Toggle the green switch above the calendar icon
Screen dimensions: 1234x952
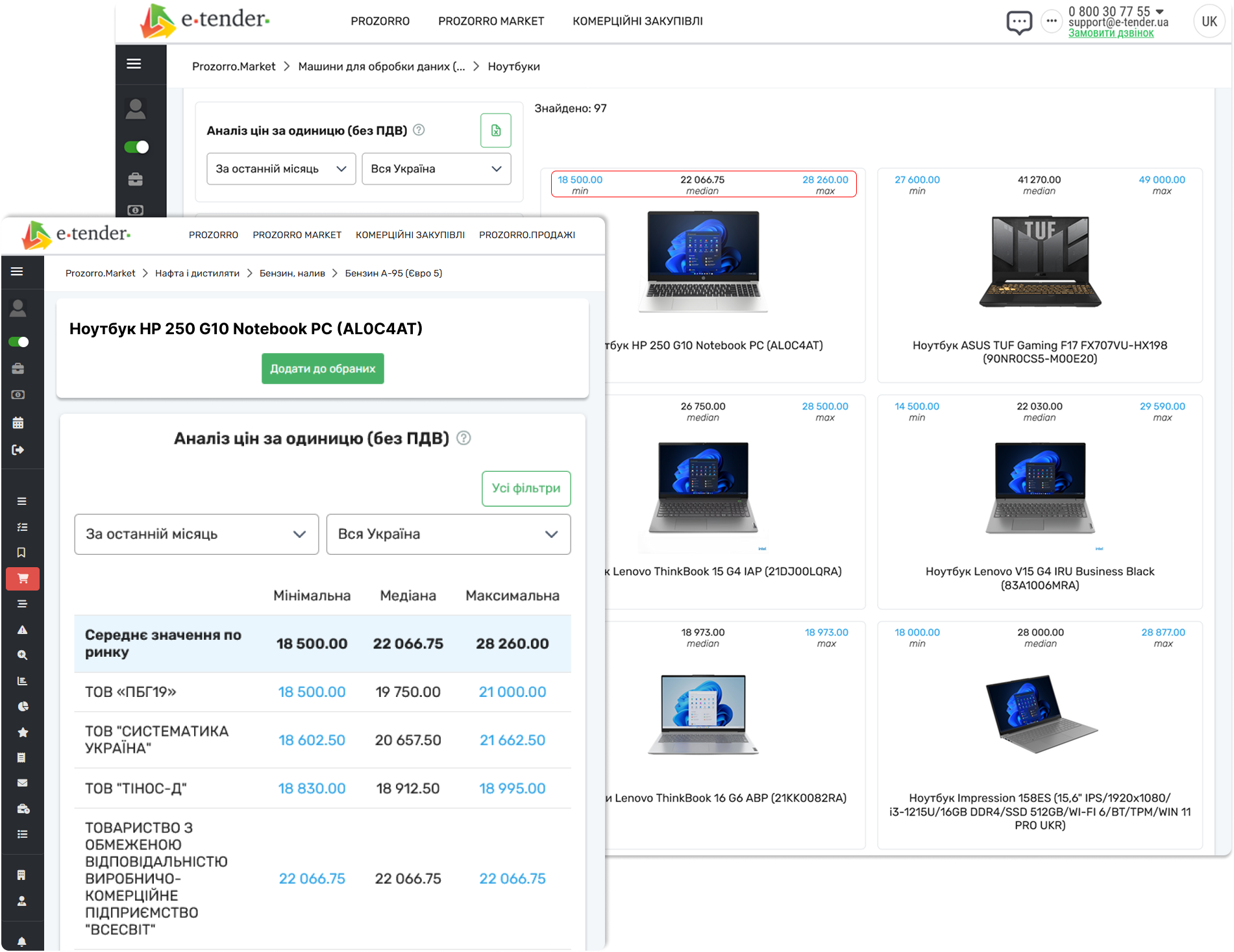(x=18, y=342)
